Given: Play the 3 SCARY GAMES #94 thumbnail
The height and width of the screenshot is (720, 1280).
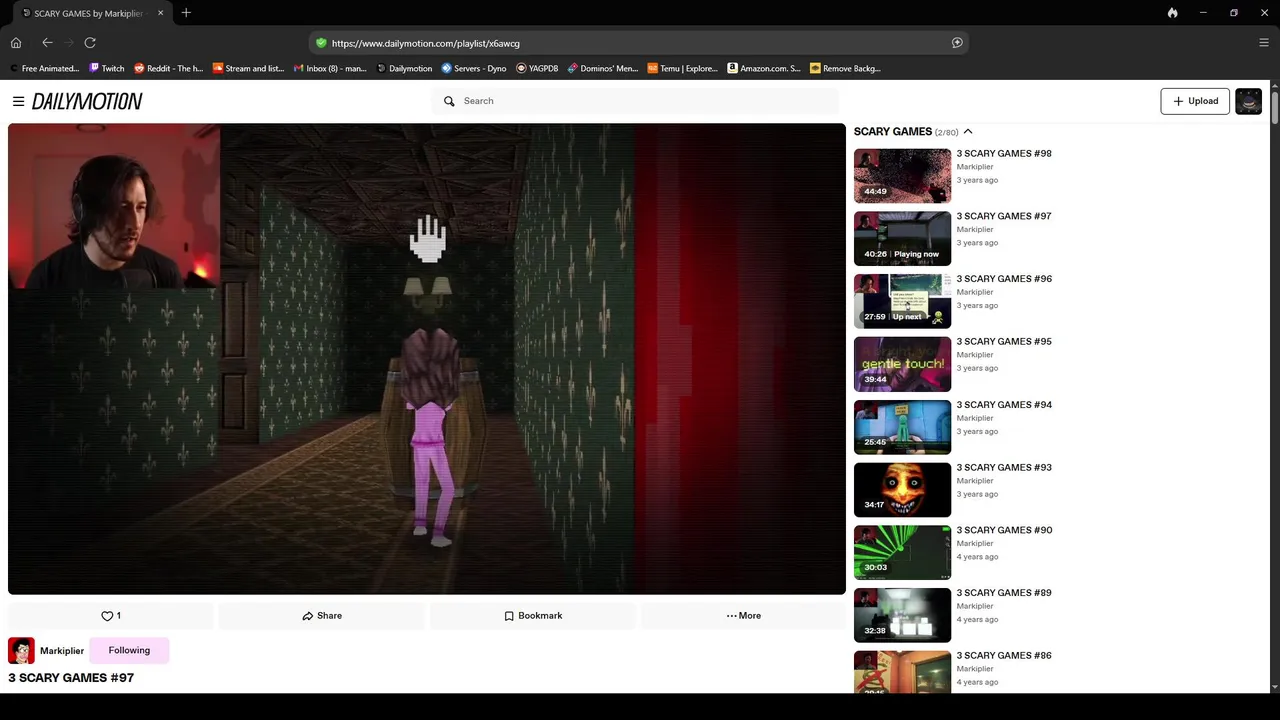Looking at the screenshot, I should (x=902, y=427).
